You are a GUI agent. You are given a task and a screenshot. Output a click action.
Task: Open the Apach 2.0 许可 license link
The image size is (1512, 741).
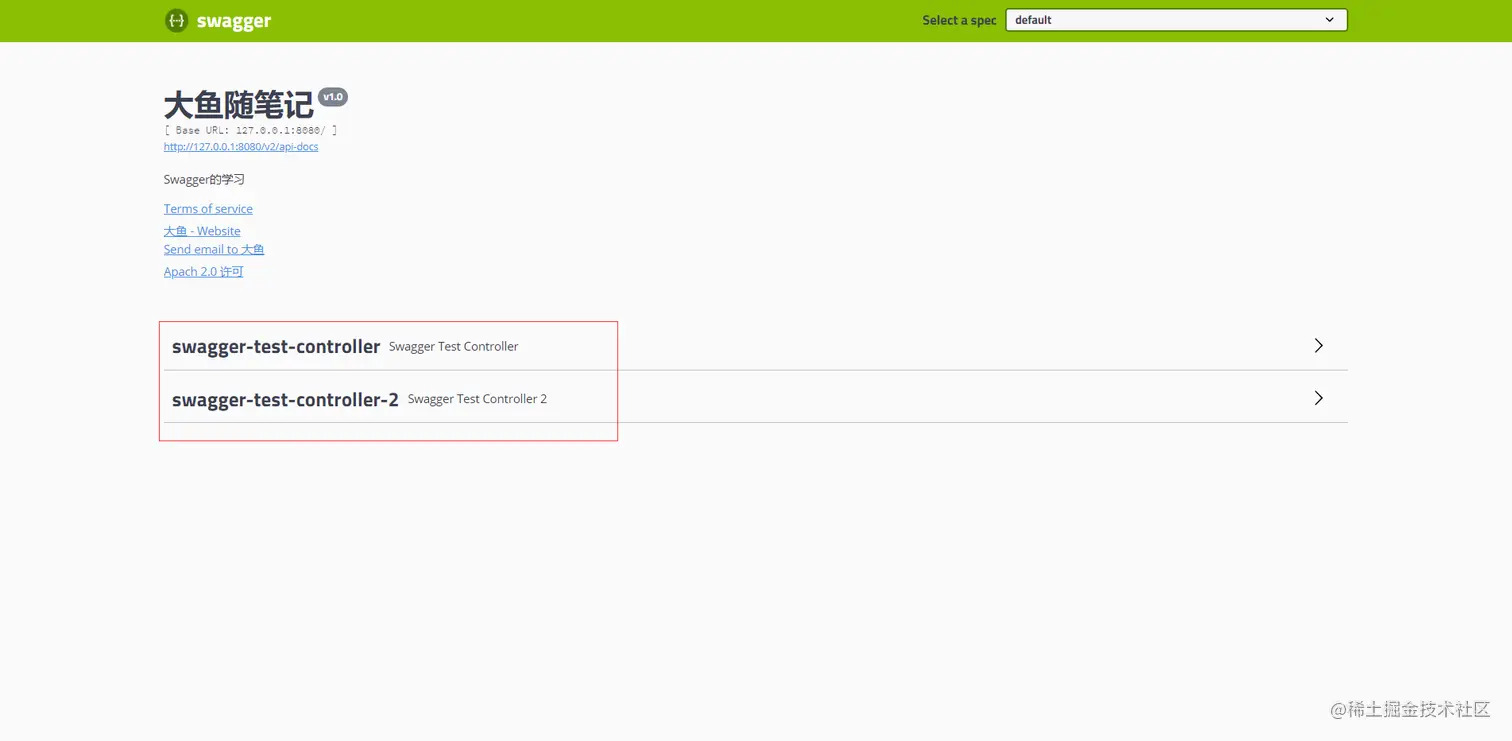[x=204, y=272]
